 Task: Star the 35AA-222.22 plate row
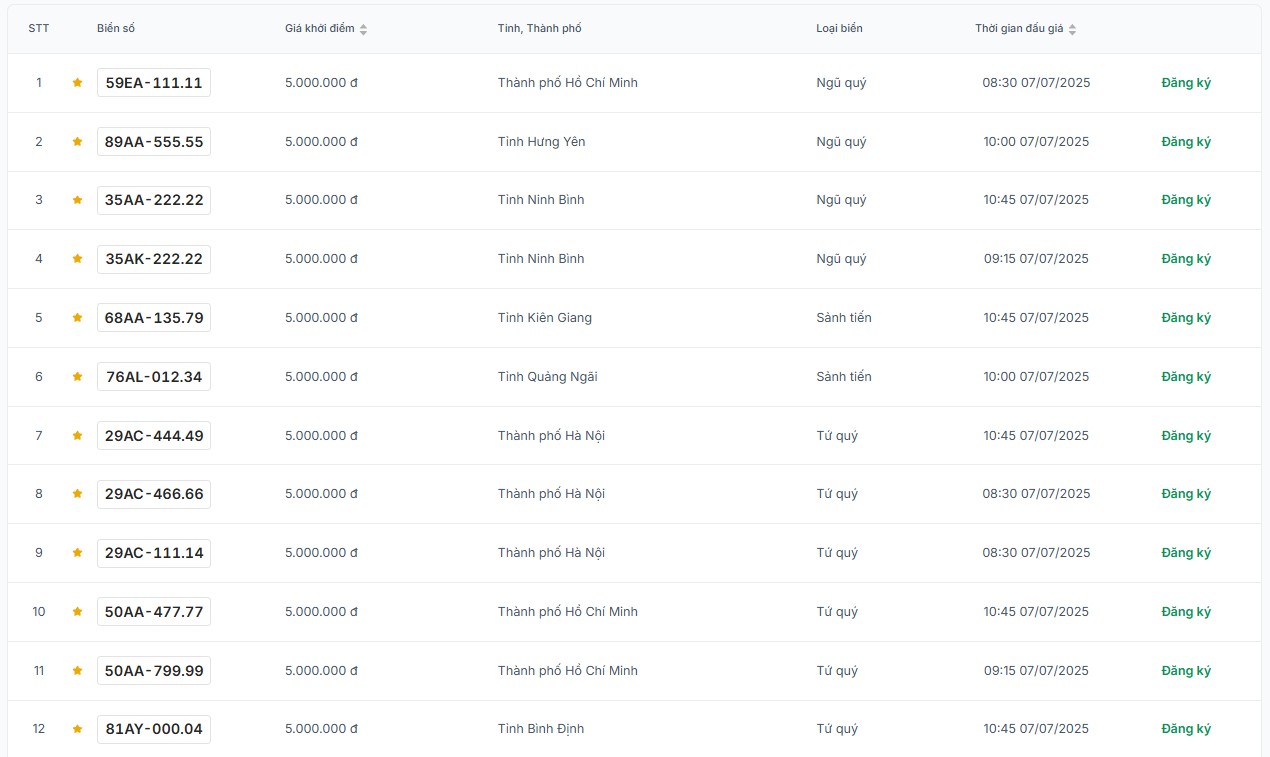[77, 200]
